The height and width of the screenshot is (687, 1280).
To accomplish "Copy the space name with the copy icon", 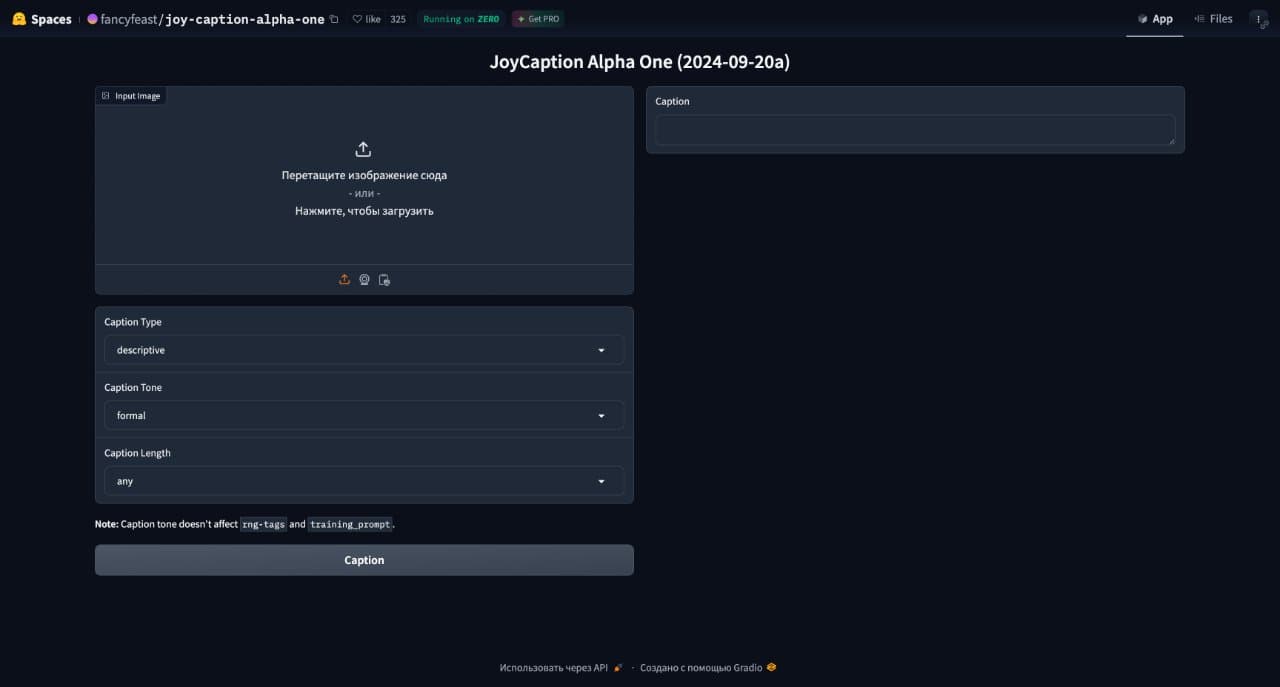I will 334,19.
